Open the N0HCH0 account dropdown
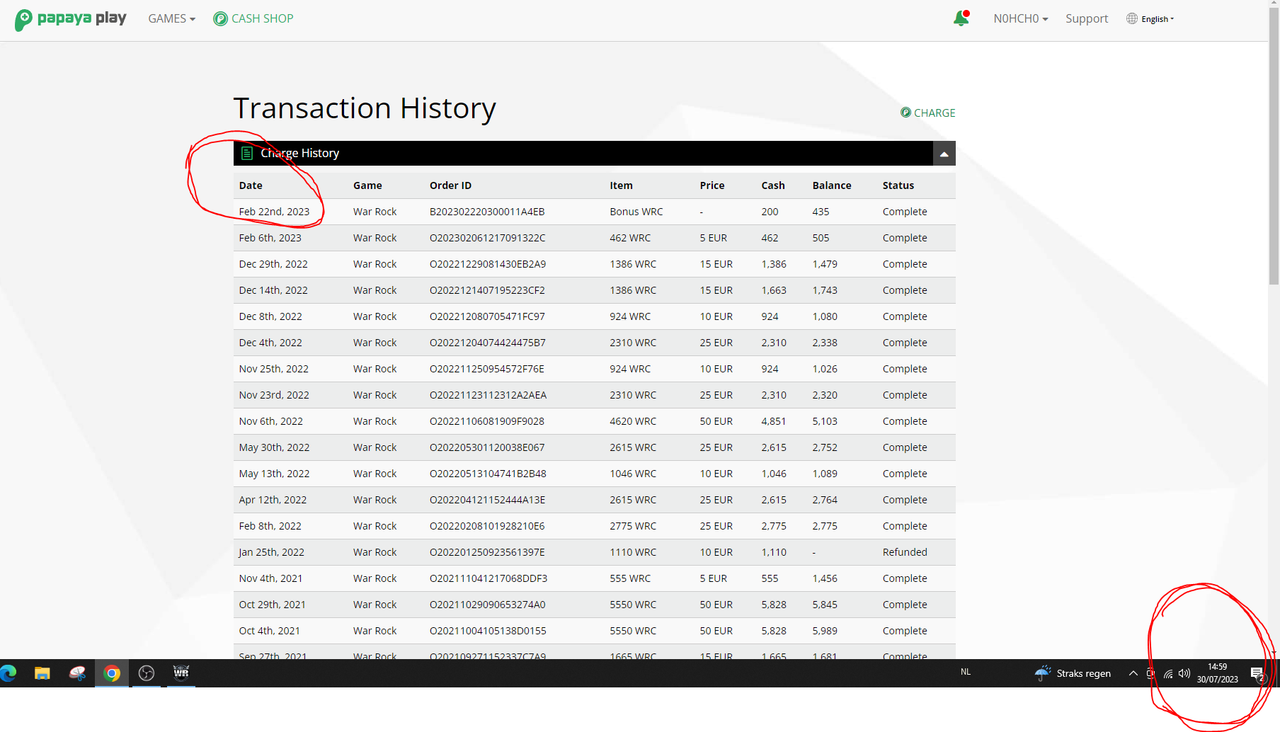This screenshot has width=1280, height=732. [1020, 19]
